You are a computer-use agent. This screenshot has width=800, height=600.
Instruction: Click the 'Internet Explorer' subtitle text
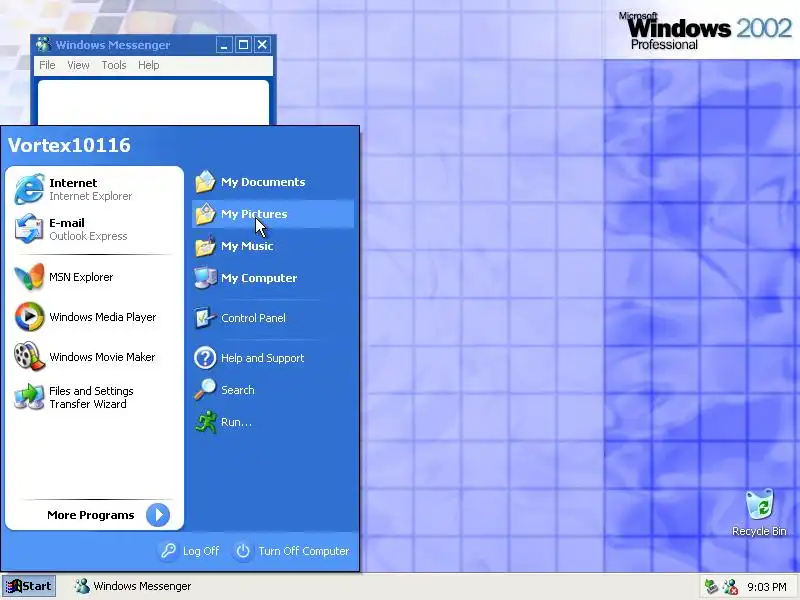point(90,196)
